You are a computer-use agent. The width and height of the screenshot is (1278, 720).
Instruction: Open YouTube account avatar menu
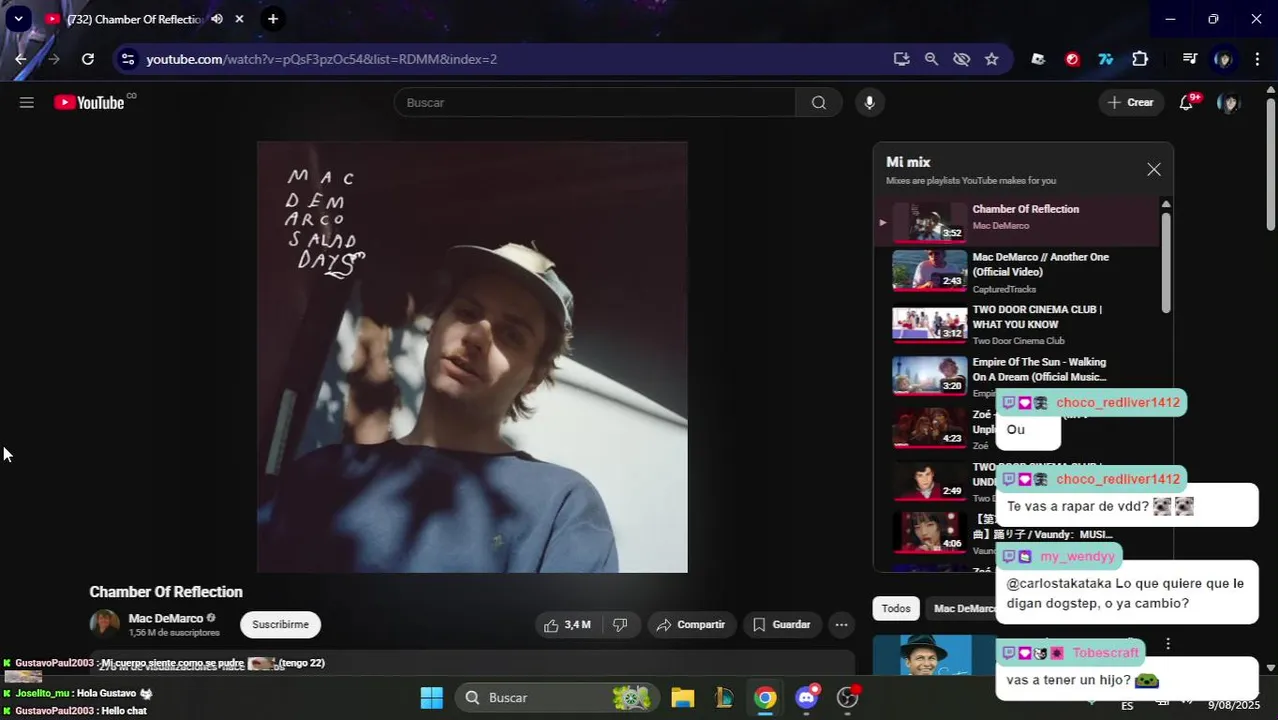tap(1228, 102)
